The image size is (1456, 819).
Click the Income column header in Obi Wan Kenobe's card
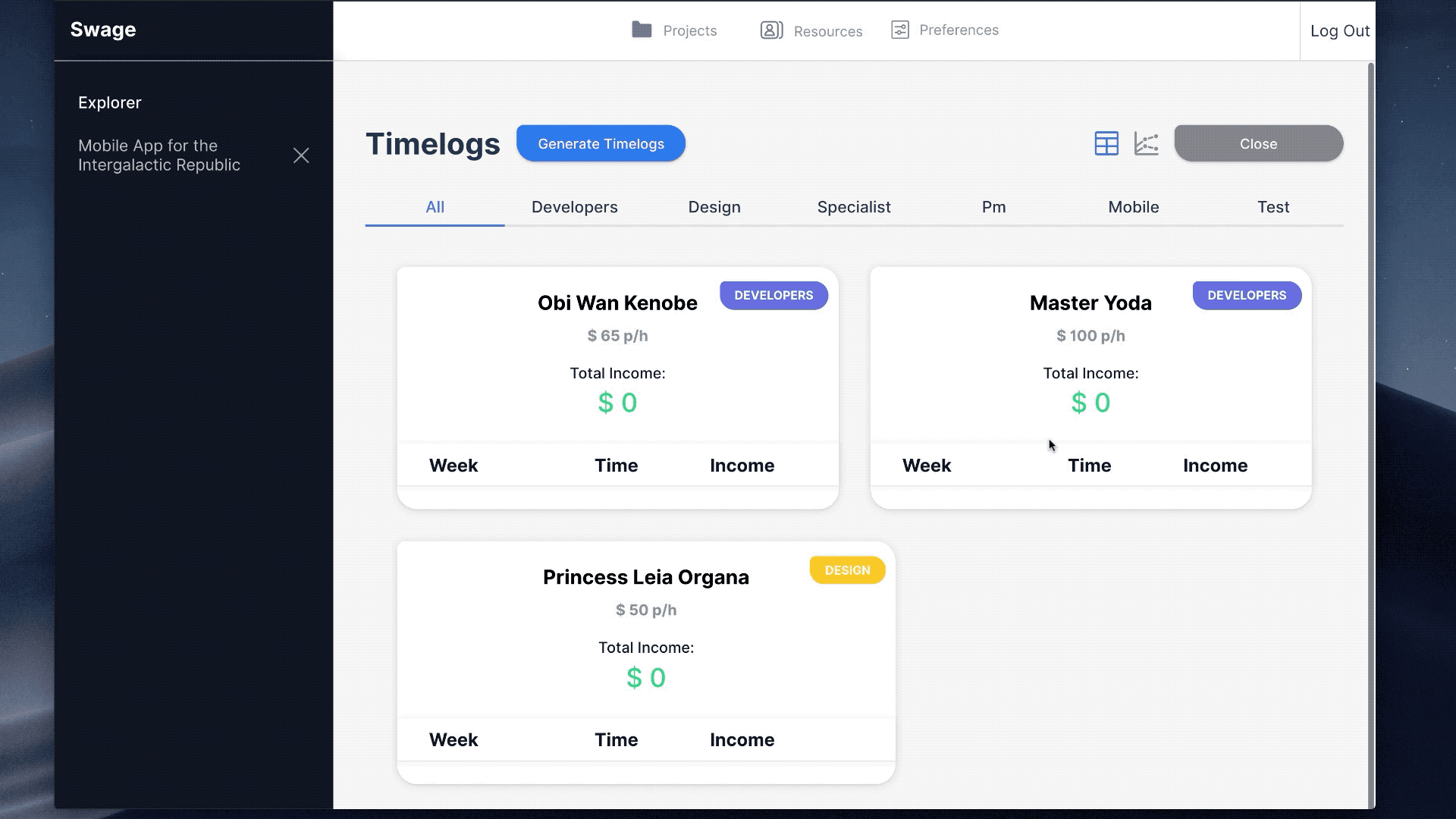coord(742,466)
